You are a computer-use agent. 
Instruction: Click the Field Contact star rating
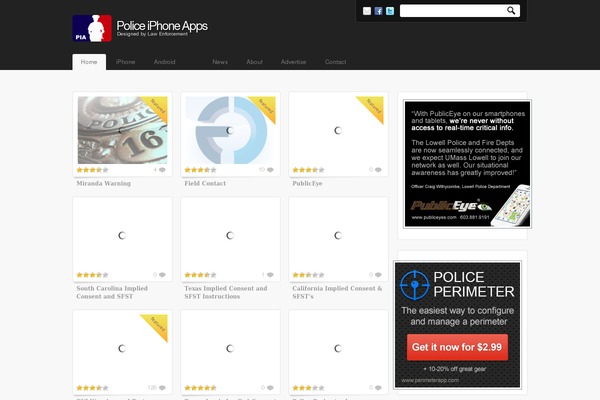point(200,170)
